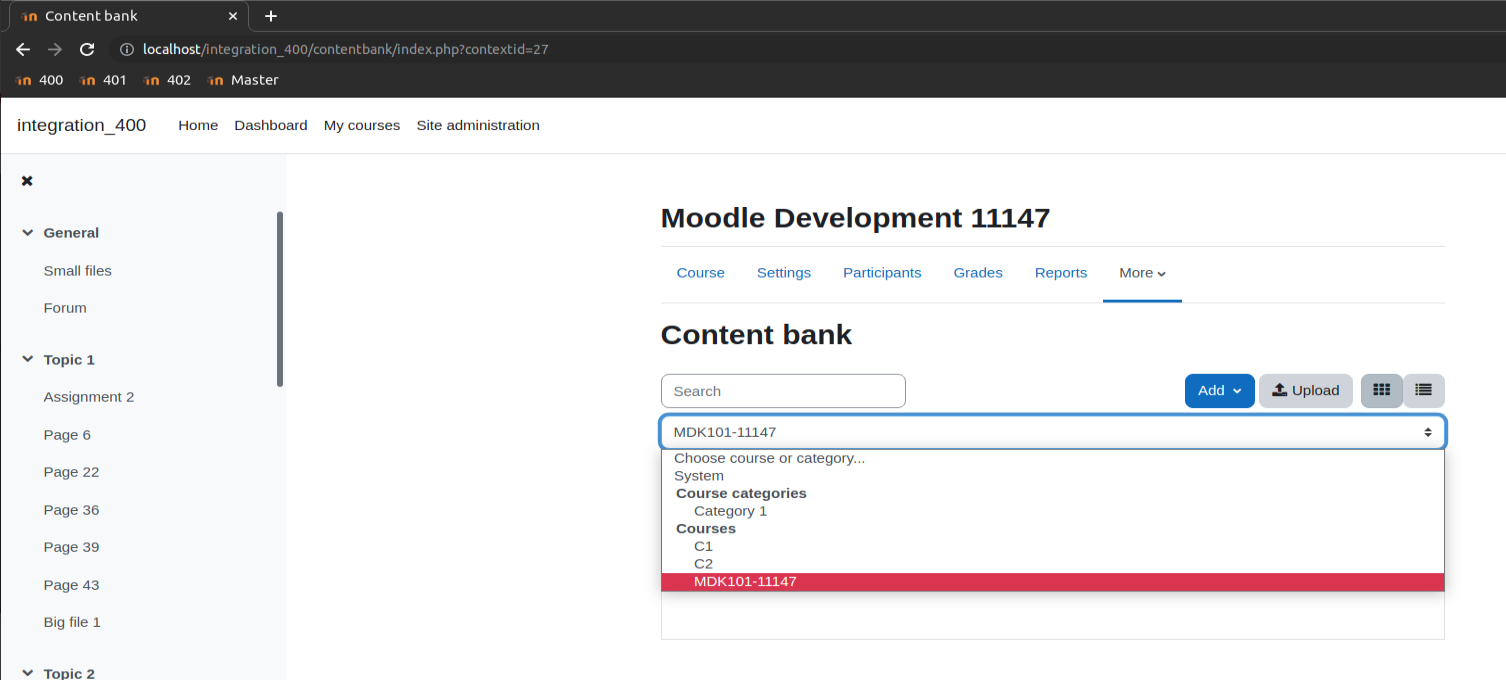Open Forum in course index

pyautogui.click(x=65, y=308)
